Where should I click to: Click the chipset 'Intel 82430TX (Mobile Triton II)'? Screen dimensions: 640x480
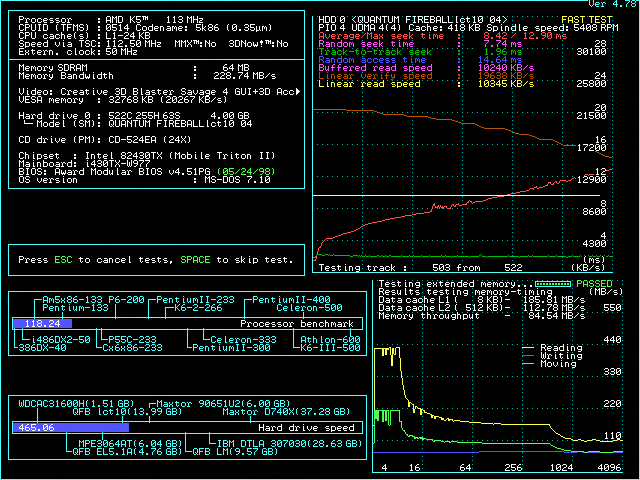coord(180,156)
